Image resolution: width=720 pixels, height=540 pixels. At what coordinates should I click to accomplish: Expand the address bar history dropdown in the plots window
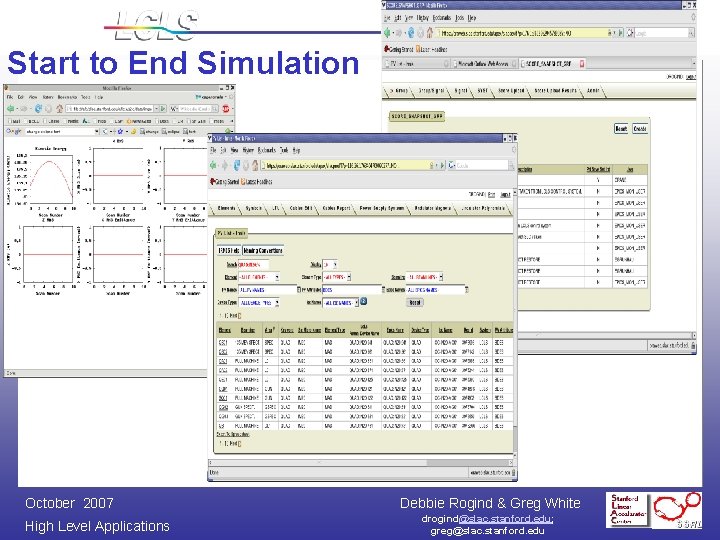156,109
